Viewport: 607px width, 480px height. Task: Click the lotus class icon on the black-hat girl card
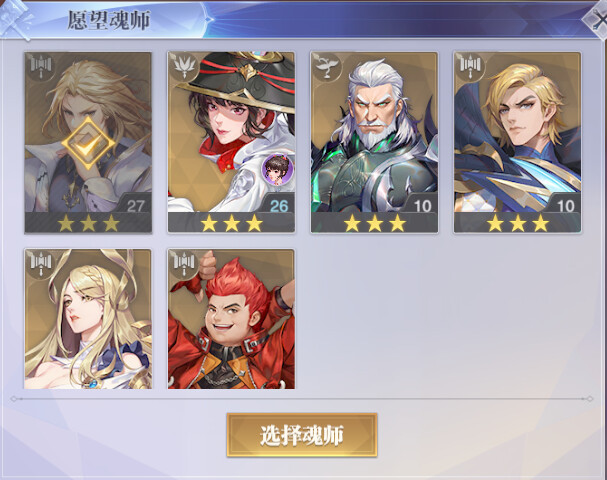pos(183,67)
